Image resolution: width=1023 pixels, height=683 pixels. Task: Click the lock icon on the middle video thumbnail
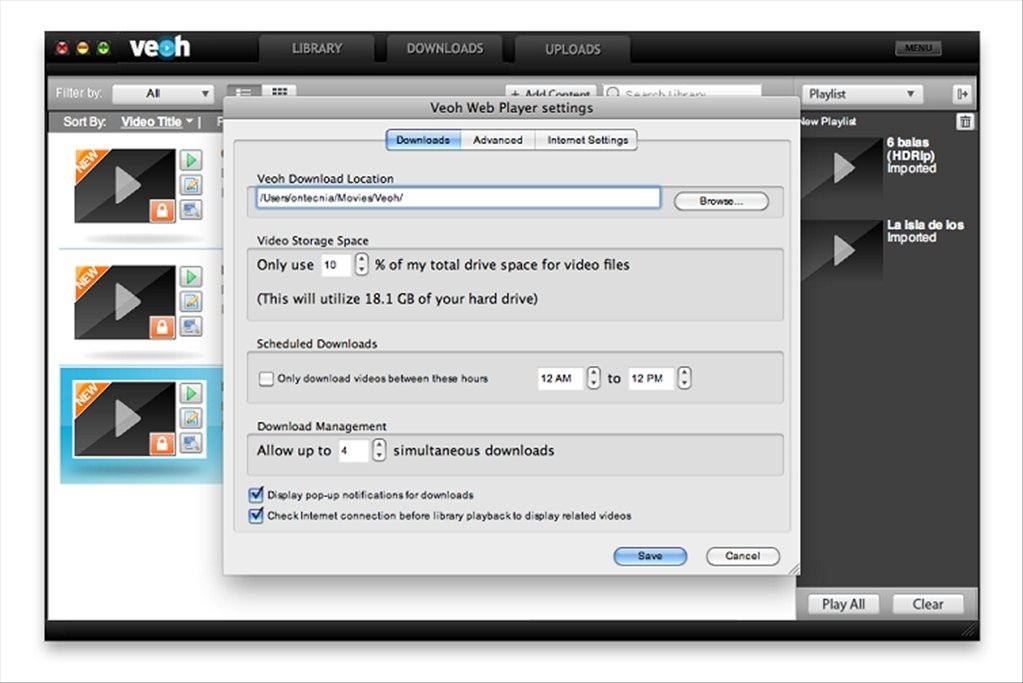tap(162, 327)
